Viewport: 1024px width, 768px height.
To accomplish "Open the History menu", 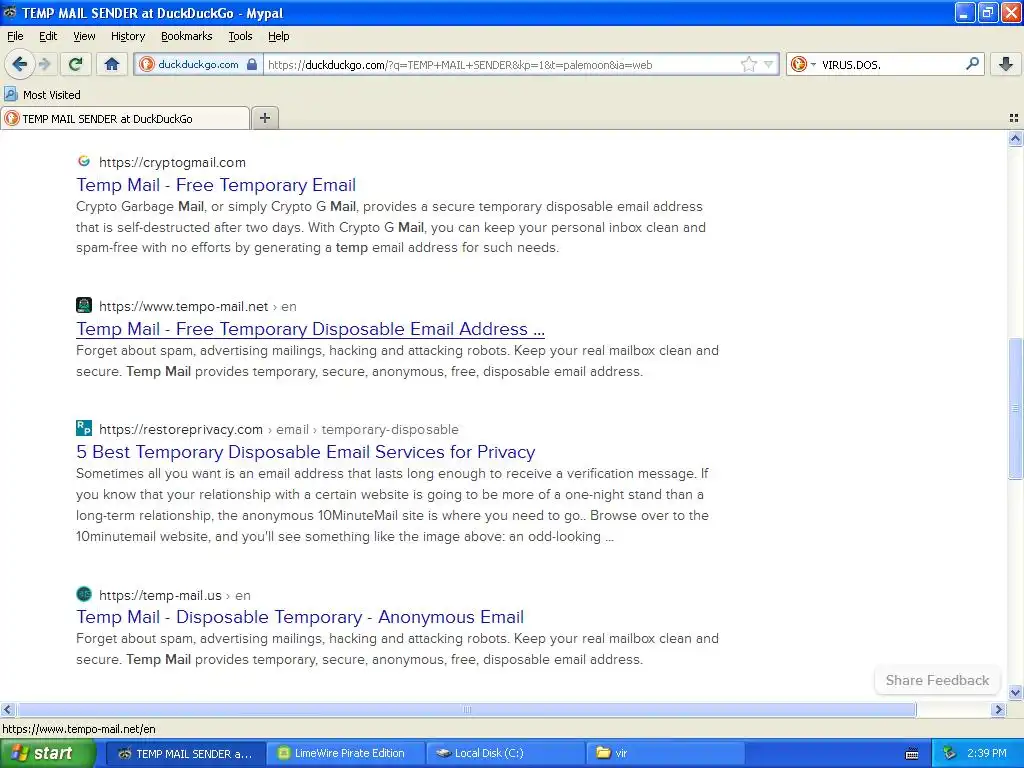I will (128, 36).
